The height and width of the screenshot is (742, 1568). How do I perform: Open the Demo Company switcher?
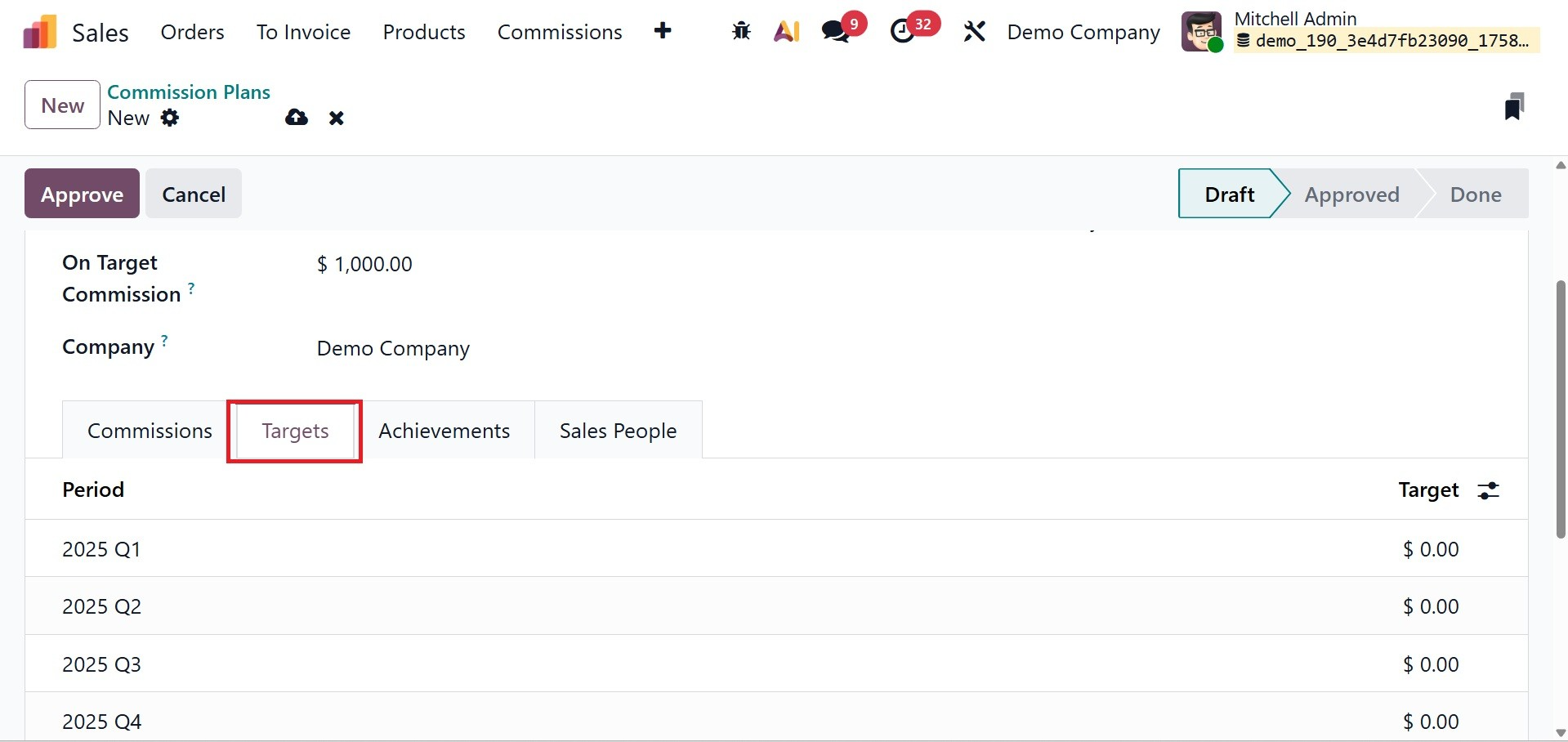click(1083, 32)
